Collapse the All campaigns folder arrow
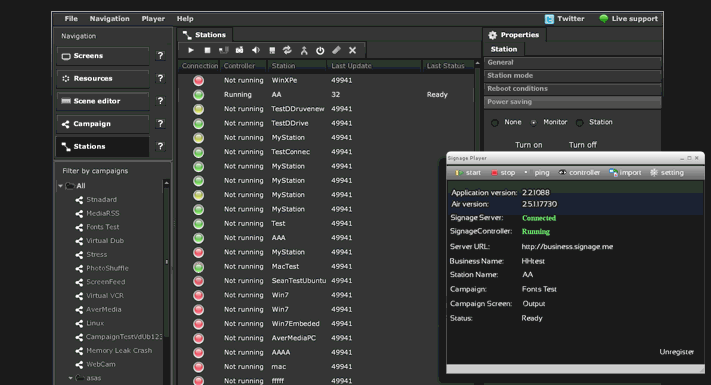Image resolution: width=711 pixels, height=385 pixels. pos(60,186)
